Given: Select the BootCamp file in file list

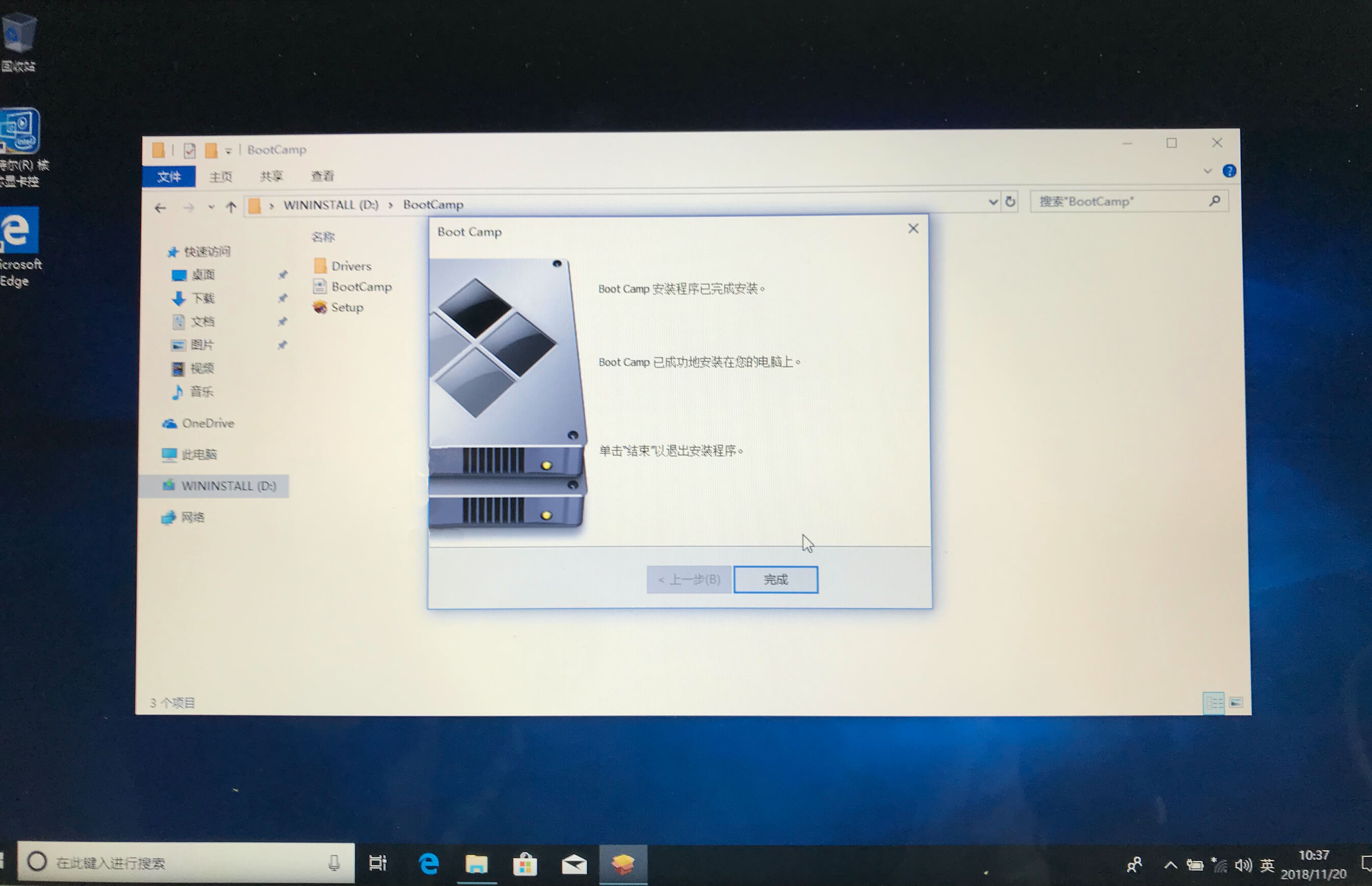Looking at the screenshot, I should 353,286.
